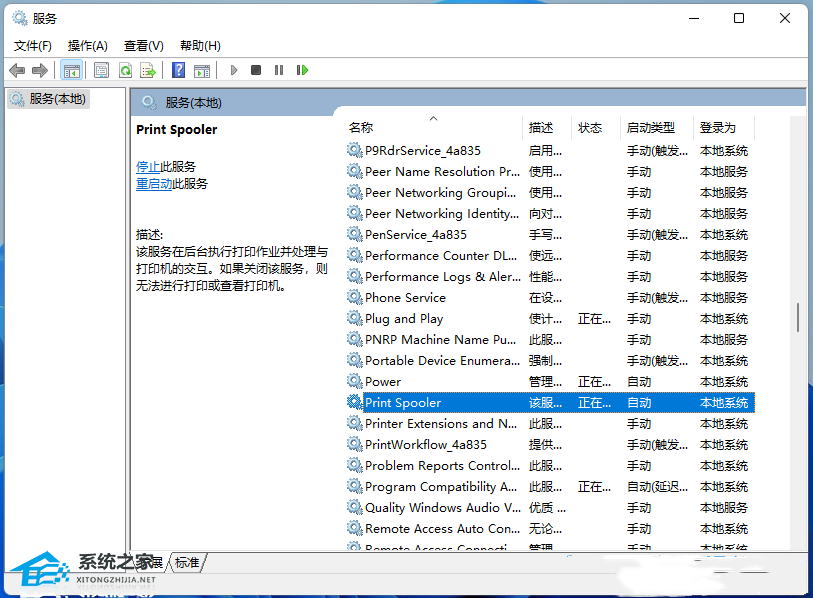This screenshot has height=598, width=813.
Task: Click the gear icon beside Power service
Action: tap(355, 381)
